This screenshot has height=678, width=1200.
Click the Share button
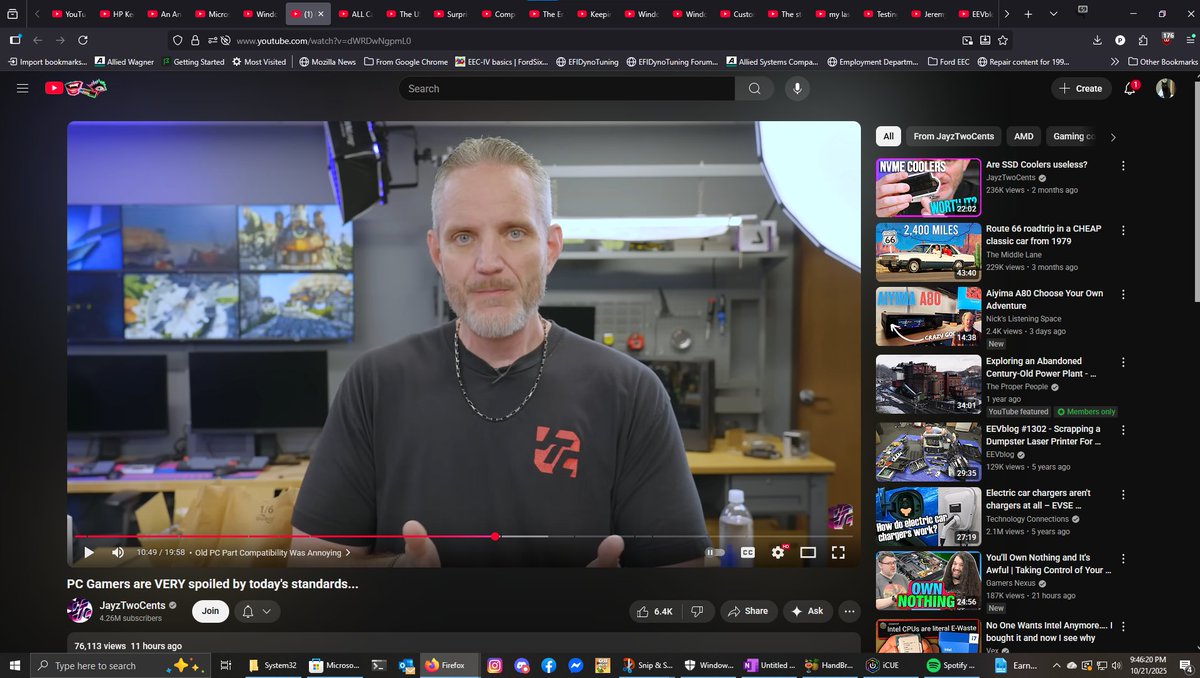pos(747,611)
